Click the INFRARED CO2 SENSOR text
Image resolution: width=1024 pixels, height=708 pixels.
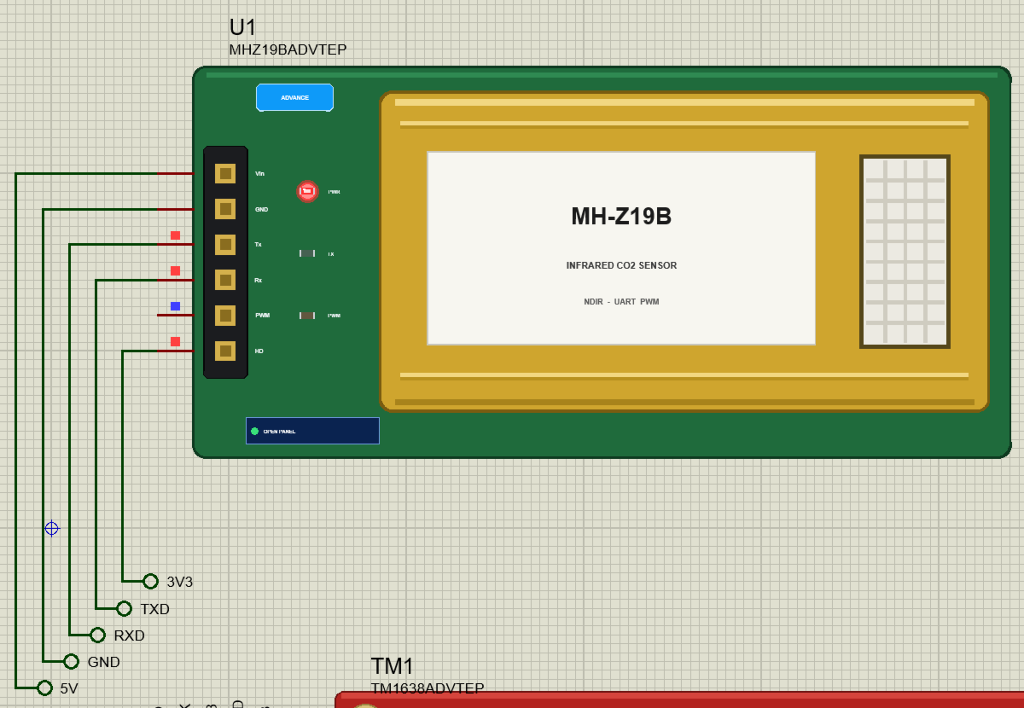point(621,265)
